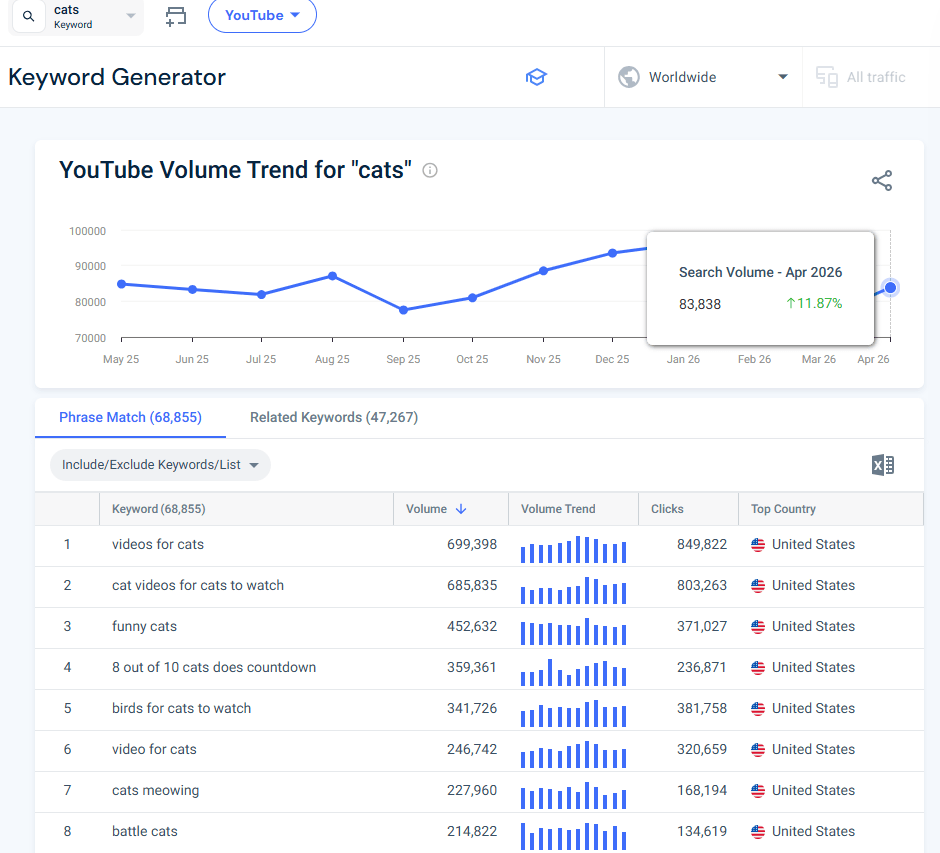Switch to Phrase Match tab
940x853 pixels.
click(130, 417)
